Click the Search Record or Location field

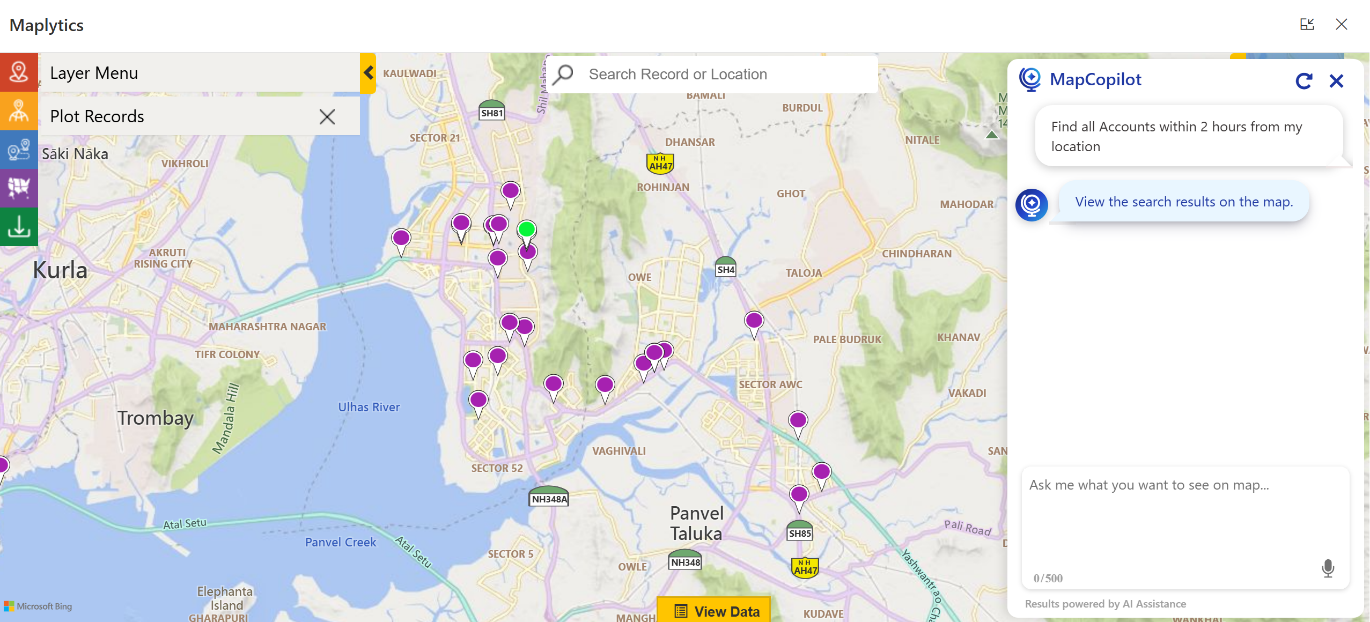(725, 74)
